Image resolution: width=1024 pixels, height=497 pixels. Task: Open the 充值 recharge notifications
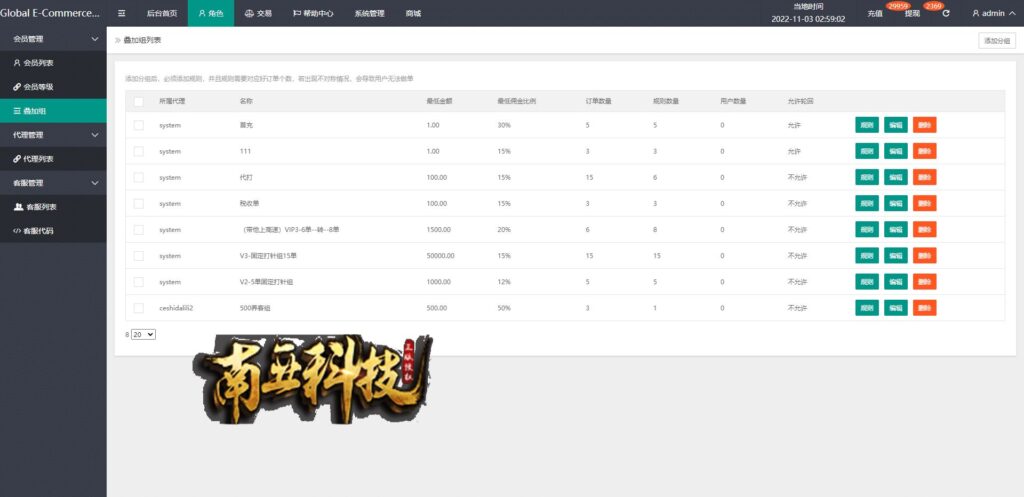click(x=875, y=13)
